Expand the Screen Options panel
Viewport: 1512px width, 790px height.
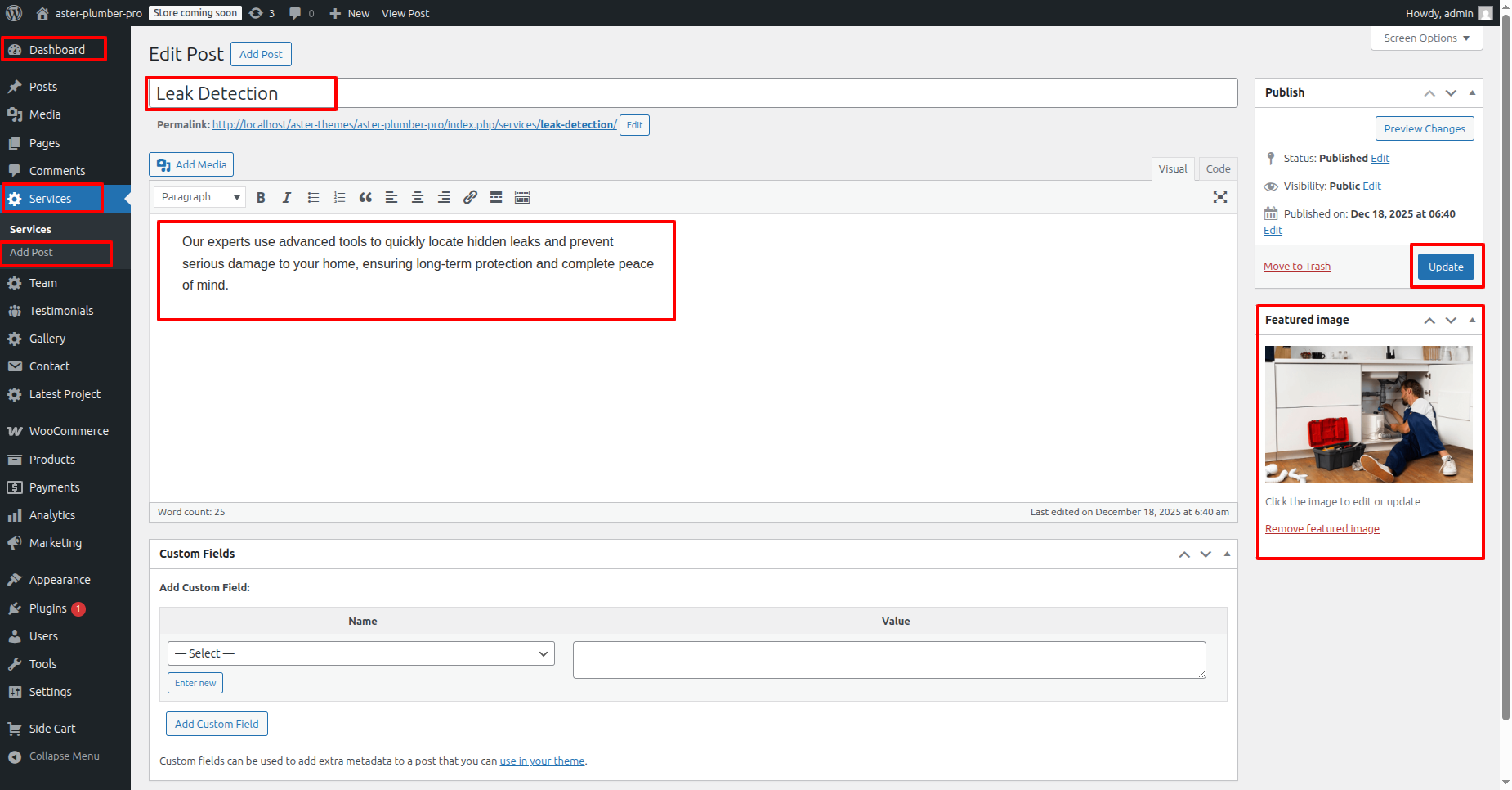1426,38
